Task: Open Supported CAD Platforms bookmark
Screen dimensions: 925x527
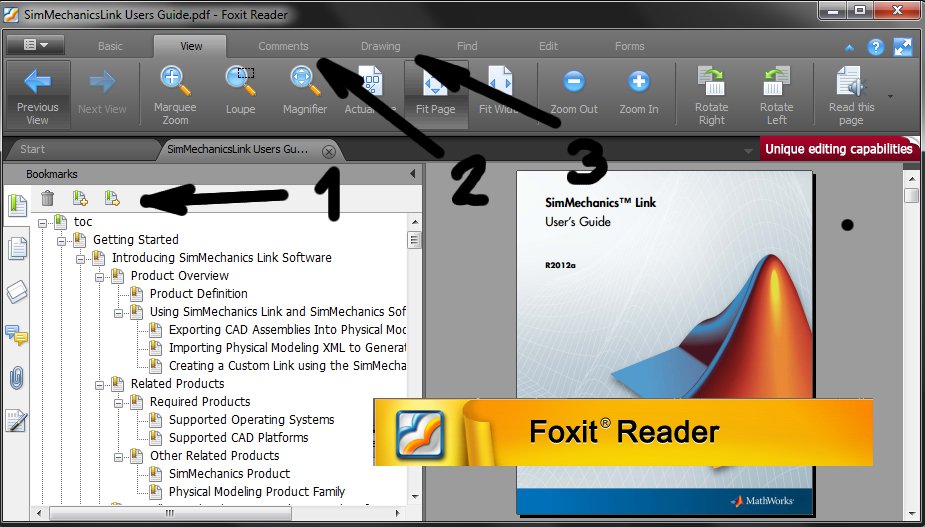Action: [x=238, y=437]
